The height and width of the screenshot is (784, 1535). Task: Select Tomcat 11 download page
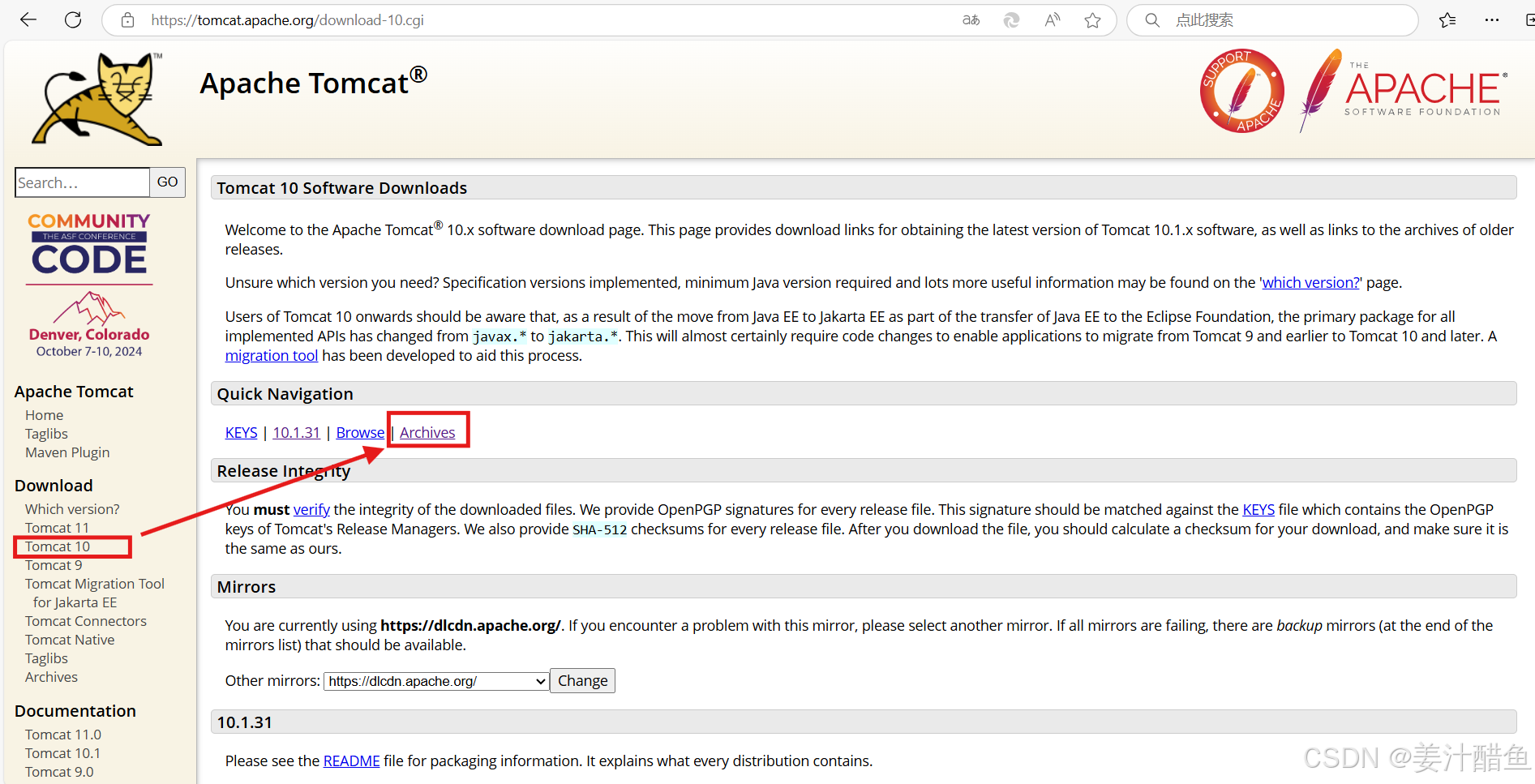(57, 528)
